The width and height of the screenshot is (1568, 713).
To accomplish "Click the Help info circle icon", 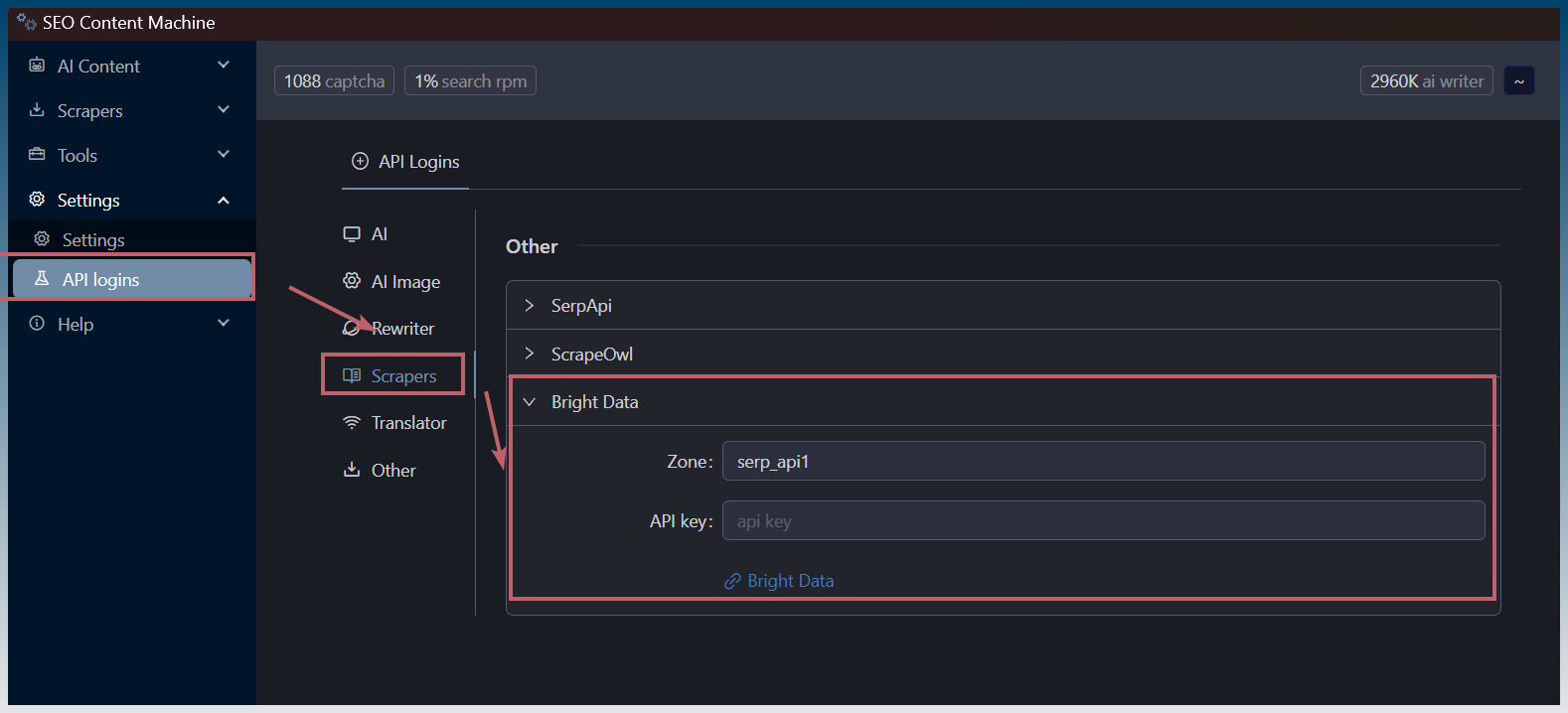I will (x=37, y=323).
